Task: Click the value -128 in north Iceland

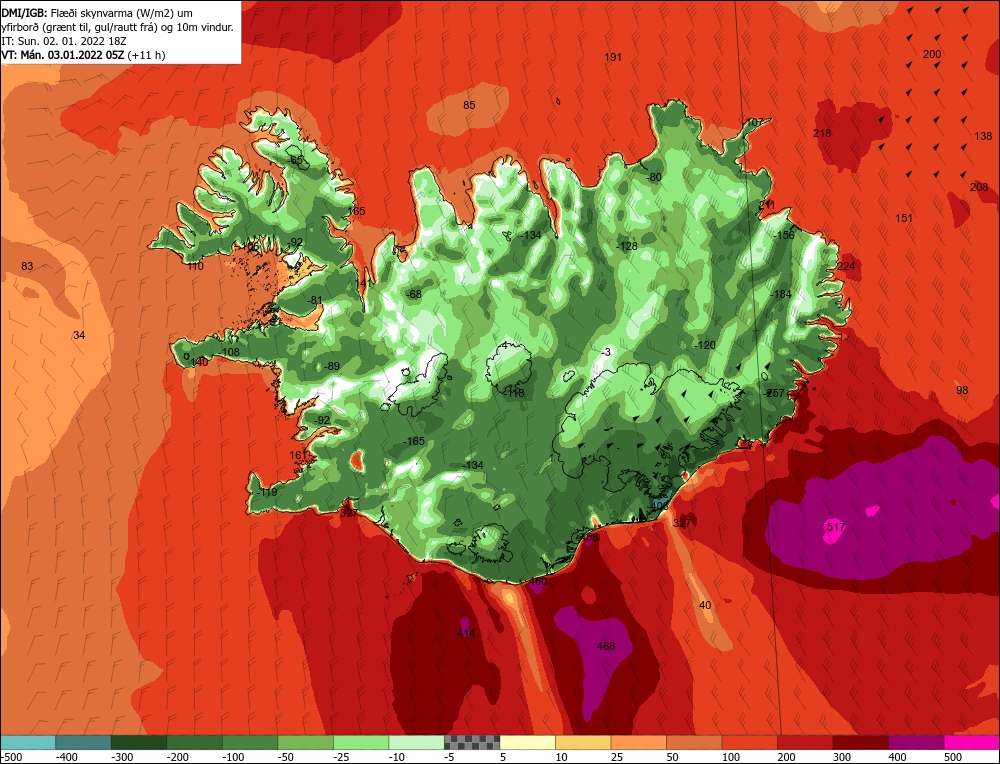Action: coord(626,246)
